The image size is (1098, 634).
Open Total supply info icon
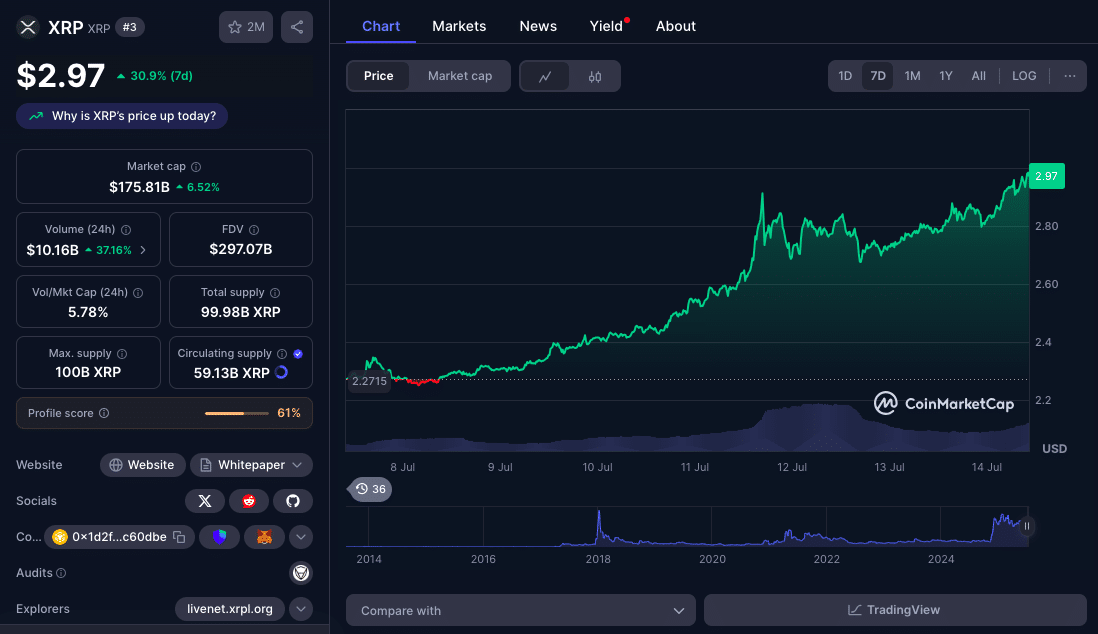[275, 293]
